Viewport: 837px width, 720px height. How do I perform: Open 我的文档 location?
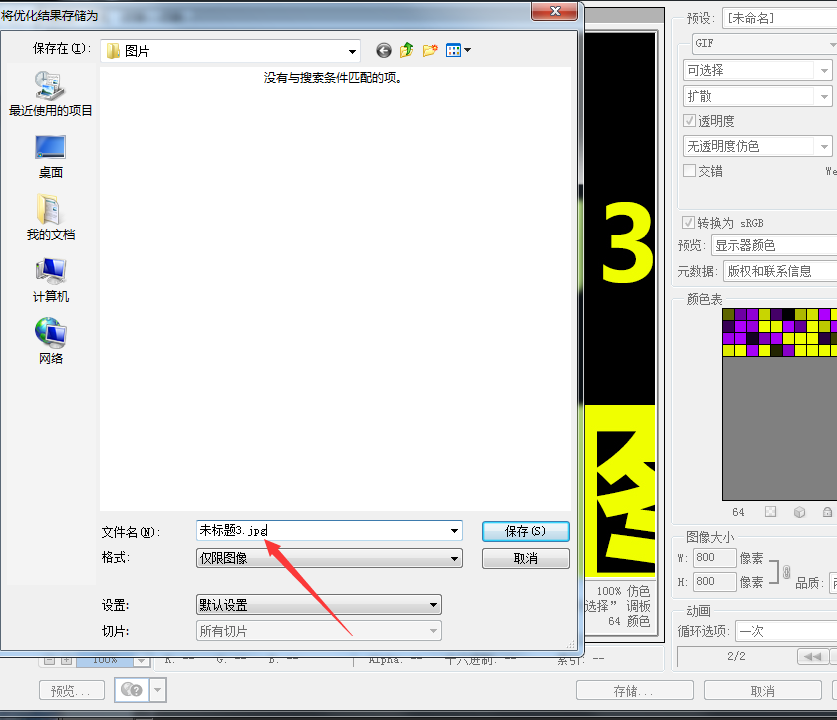pyautogui.click(x=51, y=218)
